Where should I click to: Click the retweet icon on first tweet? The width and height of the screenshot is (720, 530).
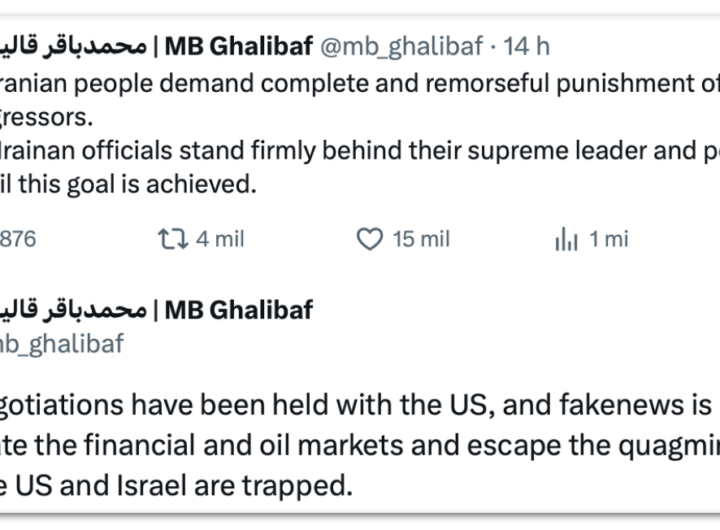coord(170,239)
